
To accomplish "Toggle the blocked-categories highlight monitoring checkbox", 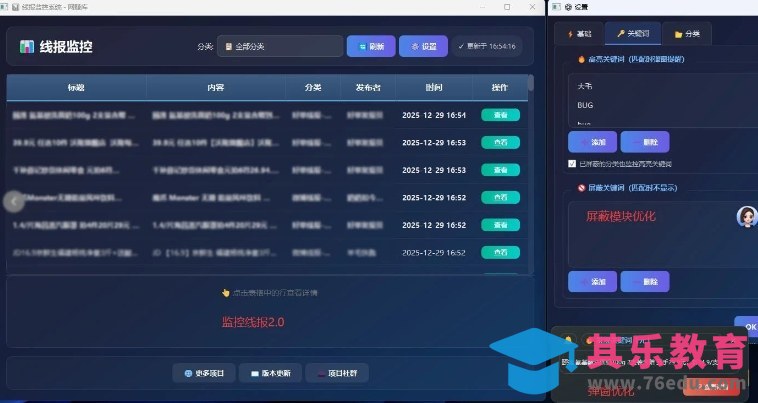I will [x=572, y=163].
